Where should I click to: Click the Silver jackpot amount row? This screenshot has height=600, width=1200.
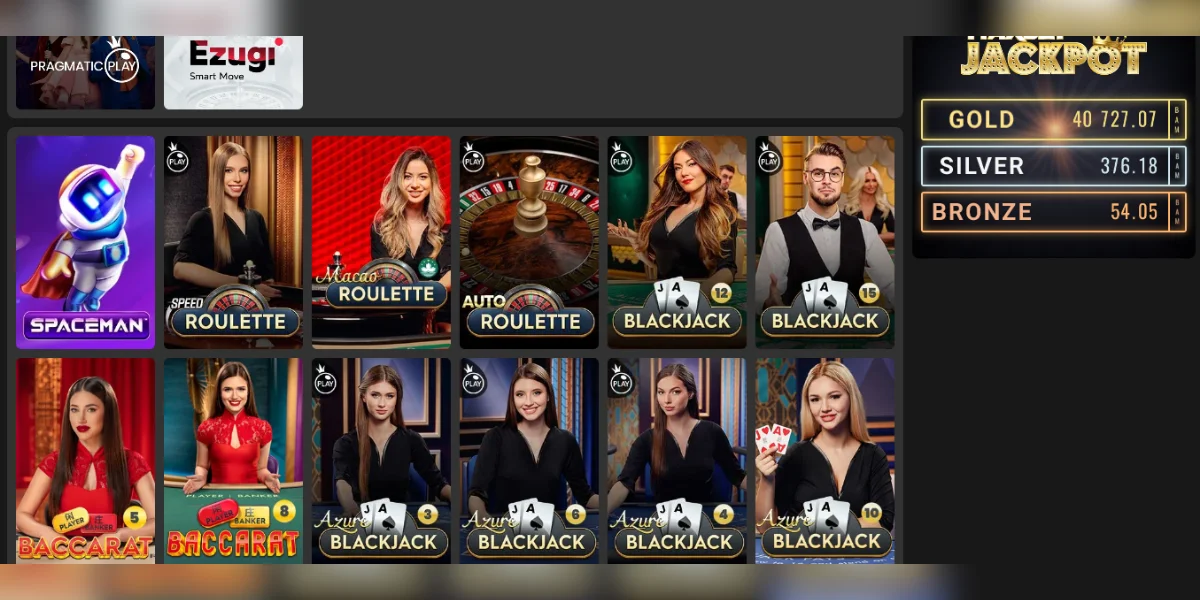(1053, 166)
